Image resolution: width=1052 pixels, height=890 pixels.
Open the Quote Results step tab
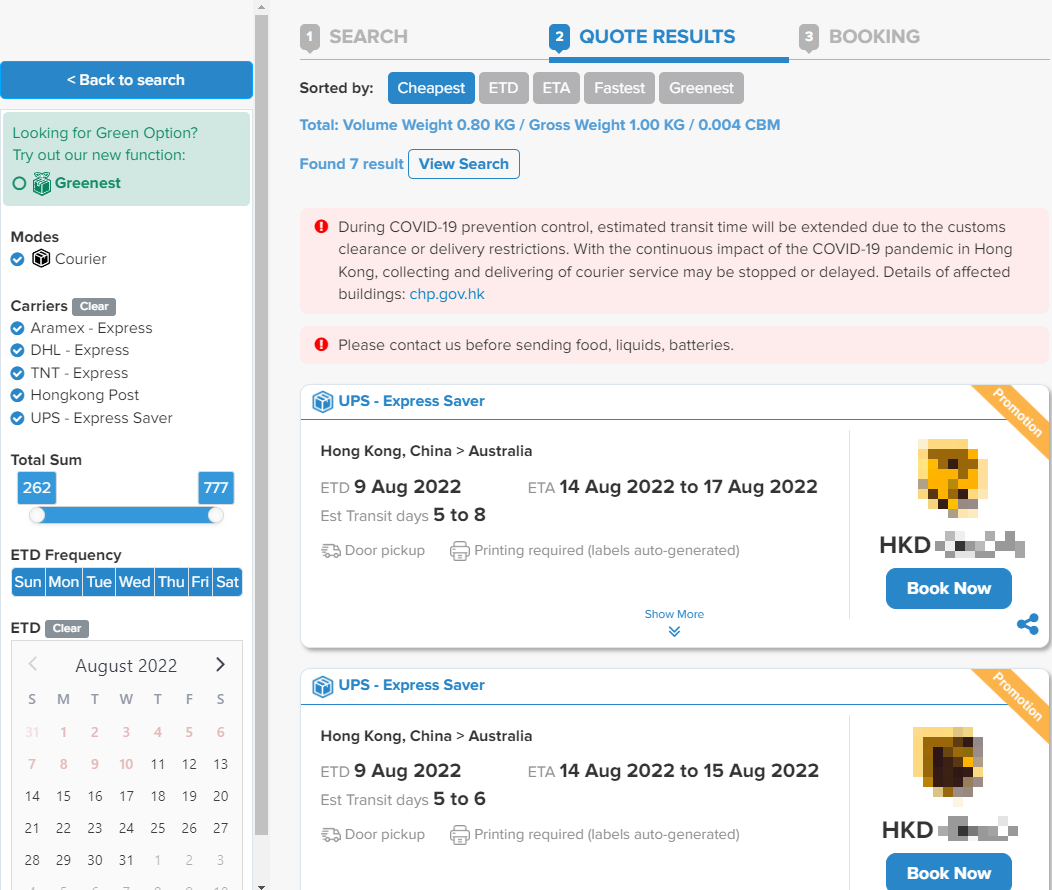(x=642, y=37)
